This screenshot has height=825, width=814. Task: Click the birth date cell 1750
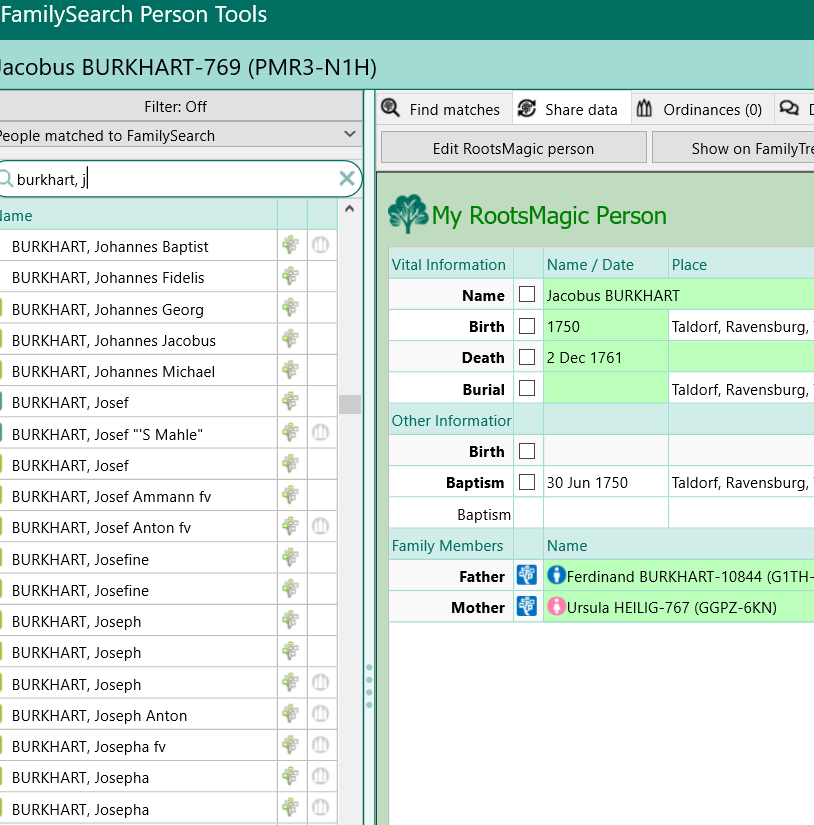[606, 326]
